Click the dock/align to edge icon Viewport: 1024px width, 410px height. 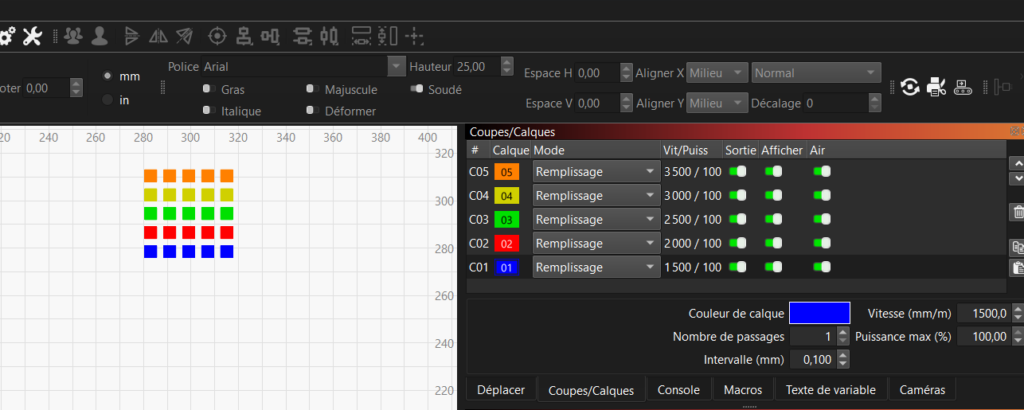[1002, 86]
